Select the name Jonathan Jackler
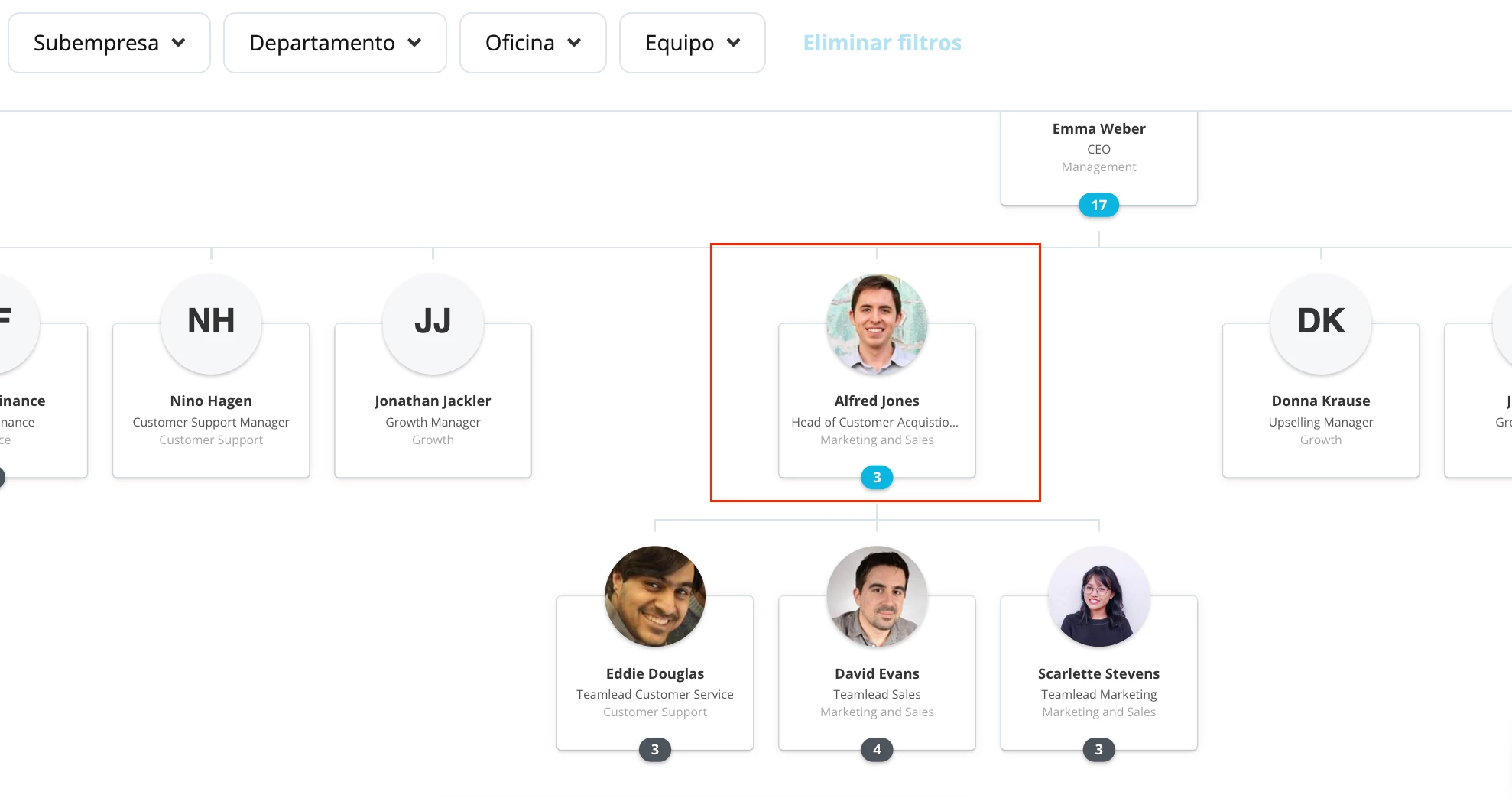1512x798 pixels. coord(433,401)
